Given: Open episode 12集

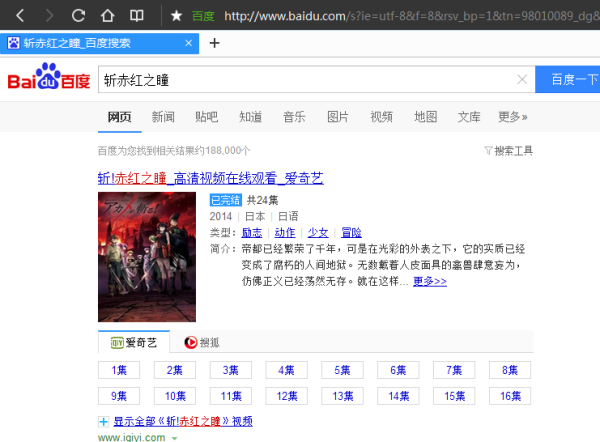Looking at the screenshot, I should click(x=287, y=396).
